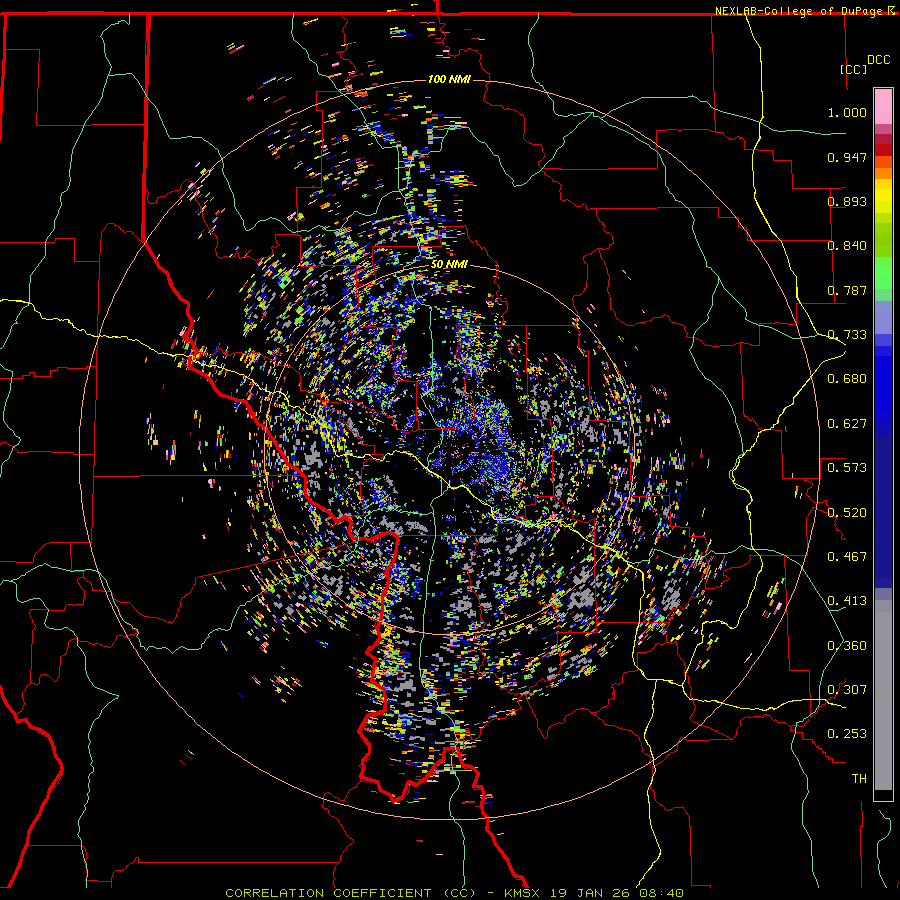Image resolution: width=900 pixels, height=900 pixels.
Task: Pick the red segment of the color scale
Action: click(x=883, y=150)
